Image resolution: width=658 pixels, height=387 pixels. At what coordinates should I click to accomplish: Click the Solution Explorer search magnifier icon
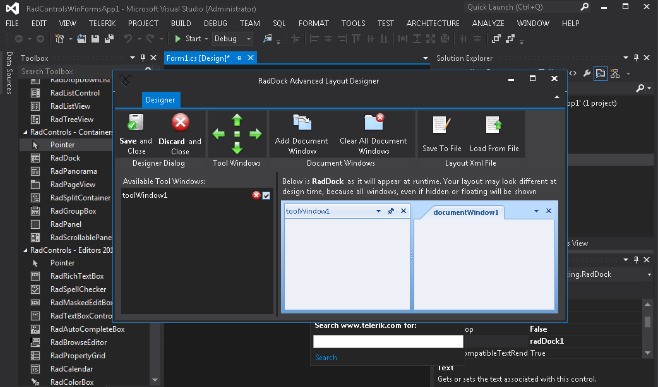coord(640,88)
